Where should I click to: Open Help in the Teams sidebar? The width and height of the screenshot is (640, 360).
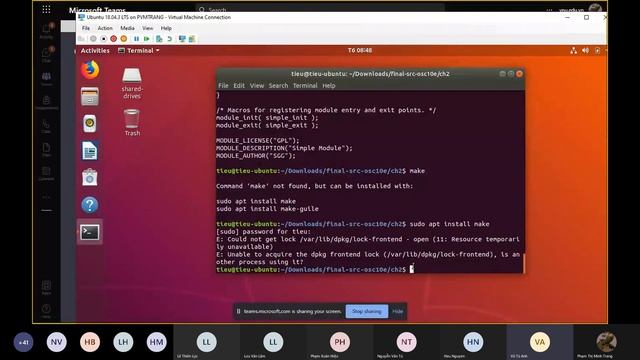47,311
